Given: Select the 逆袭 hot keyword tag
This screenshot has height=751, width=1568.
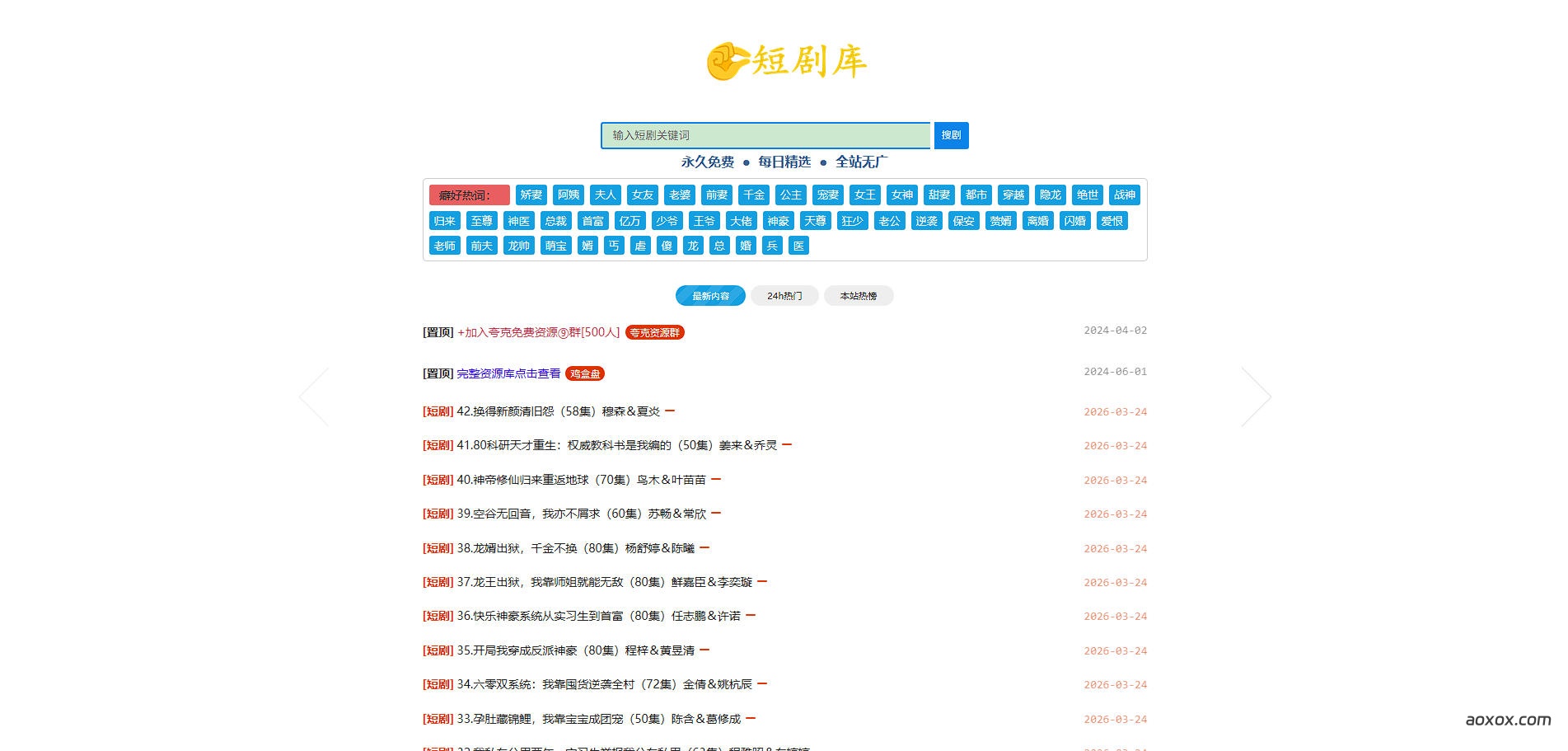Looking at the screenshot, I should pyautogui.click(x=926, y=221).
